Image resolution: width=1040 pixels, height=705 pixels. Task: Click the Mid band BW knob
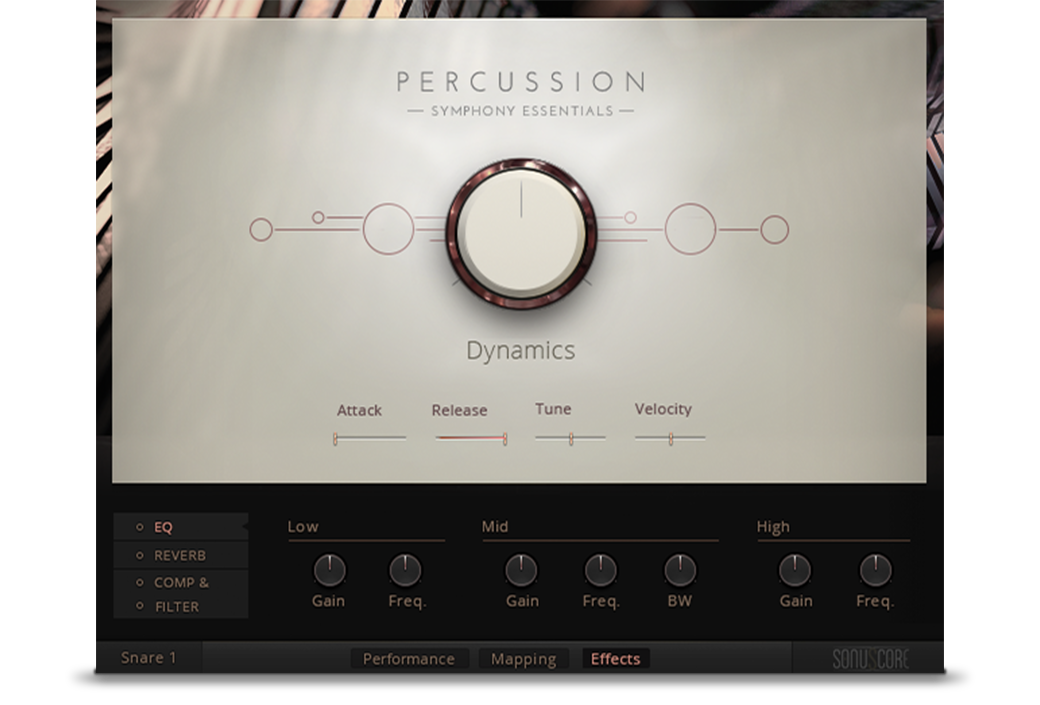[680, 570]
